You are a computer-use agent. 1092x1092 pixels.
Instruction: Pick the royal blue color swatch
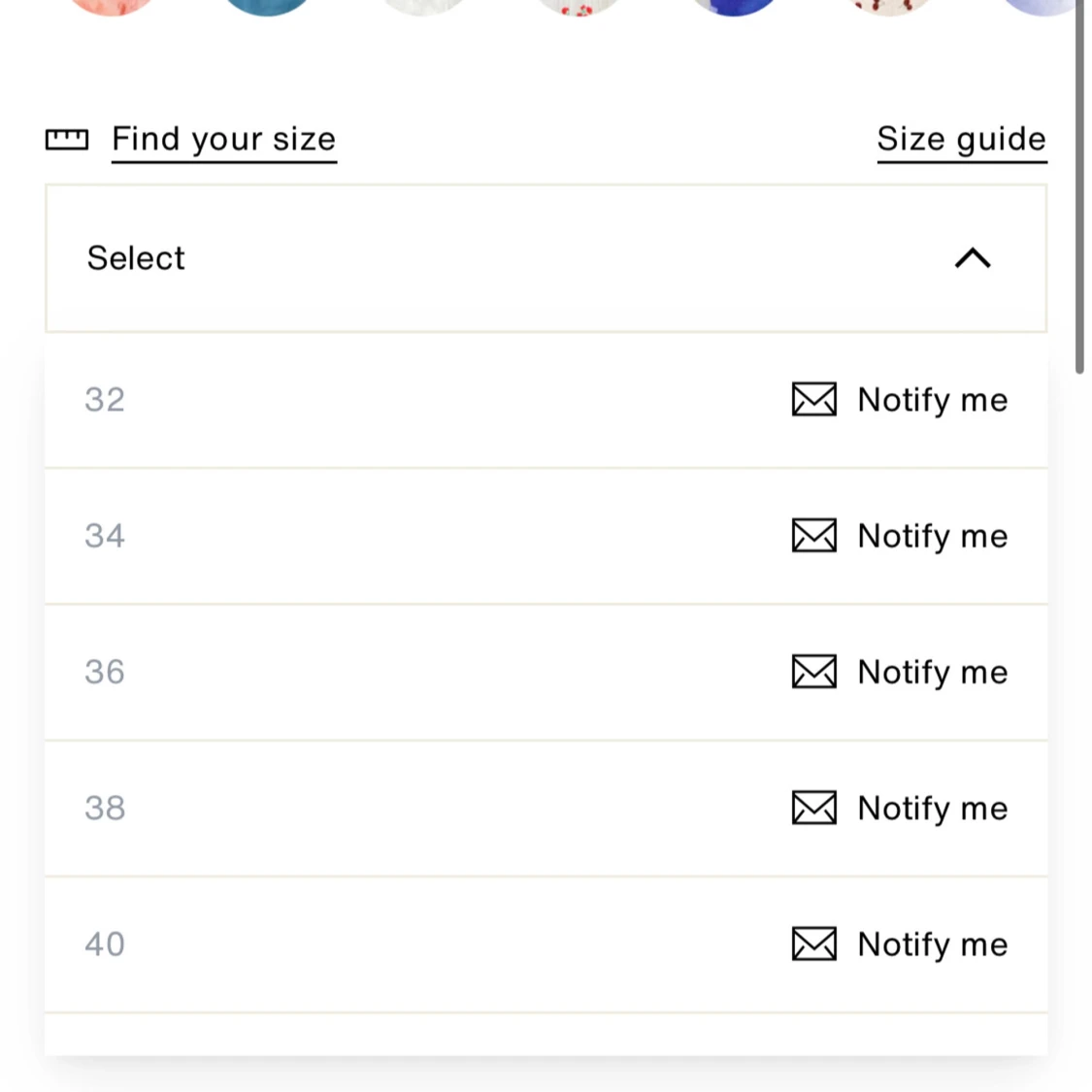point(733,5)
